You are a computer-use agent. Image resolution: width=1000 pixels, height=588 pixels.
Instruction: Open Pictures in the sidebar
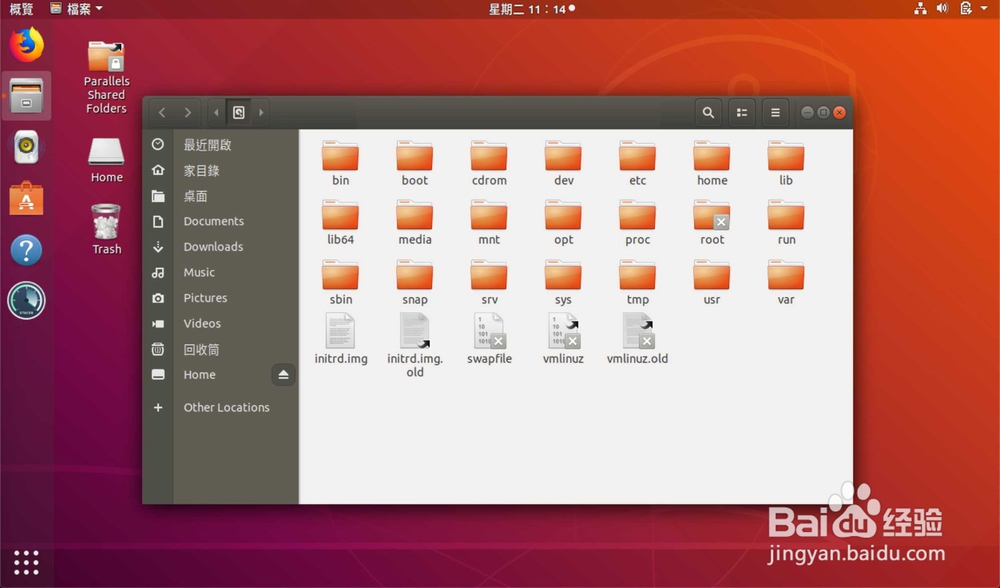(221, 298)
